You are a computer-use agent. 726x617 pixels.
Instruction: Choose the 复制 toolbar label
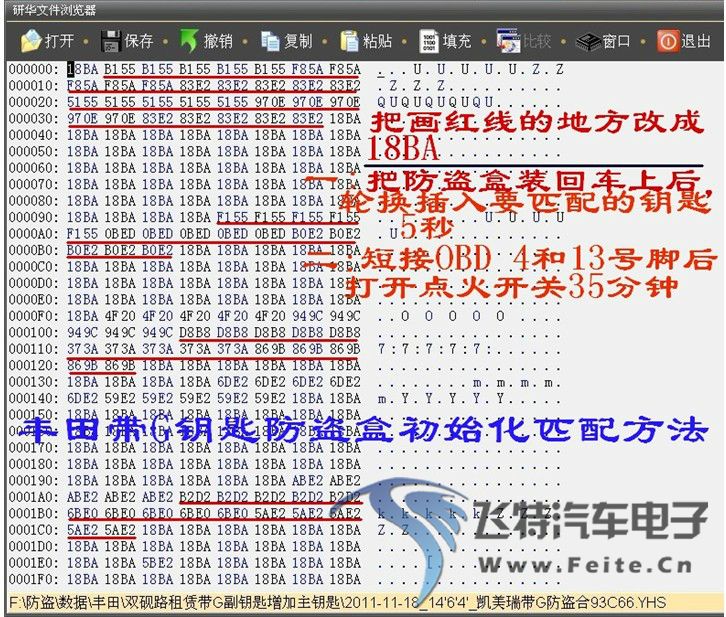click(298, 41)
